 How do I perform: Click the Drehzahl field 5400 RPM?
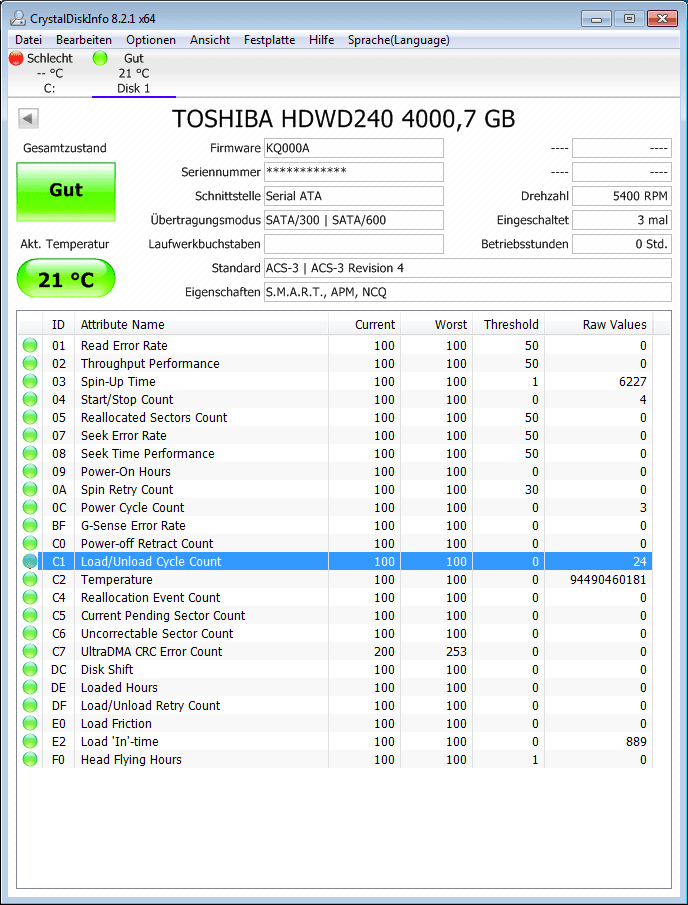click(622, 196)
